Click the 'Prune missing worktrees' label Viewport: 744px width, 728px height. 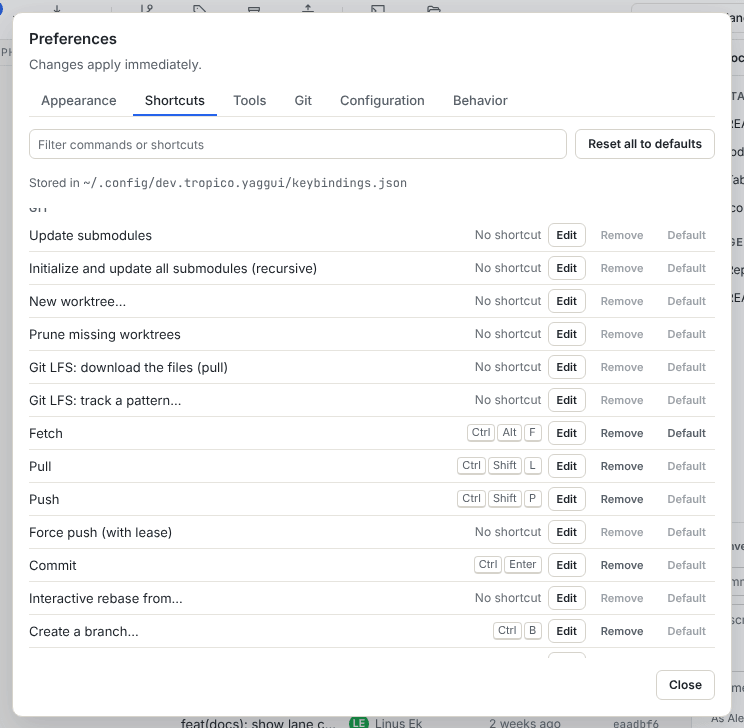point(105,335)
